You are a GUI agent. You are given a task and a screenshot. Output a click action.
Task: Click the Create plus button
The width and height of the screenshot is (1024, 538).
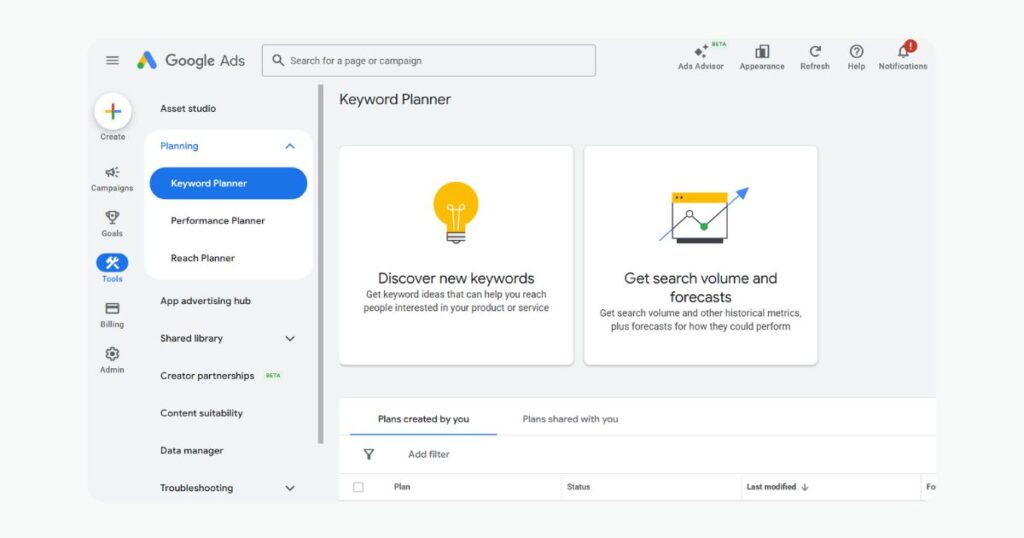pyautogui.click(x=112, y=112)
